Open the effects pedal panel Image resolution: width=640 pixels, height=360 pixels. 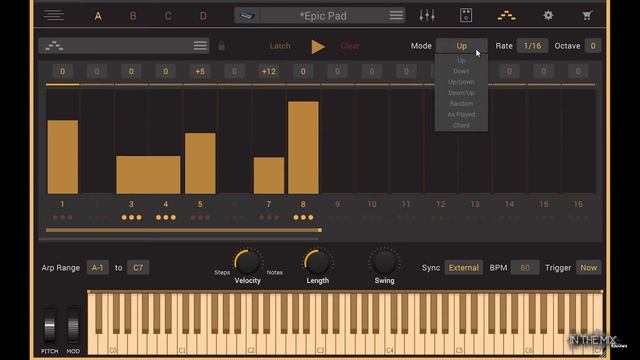(466, 16)
